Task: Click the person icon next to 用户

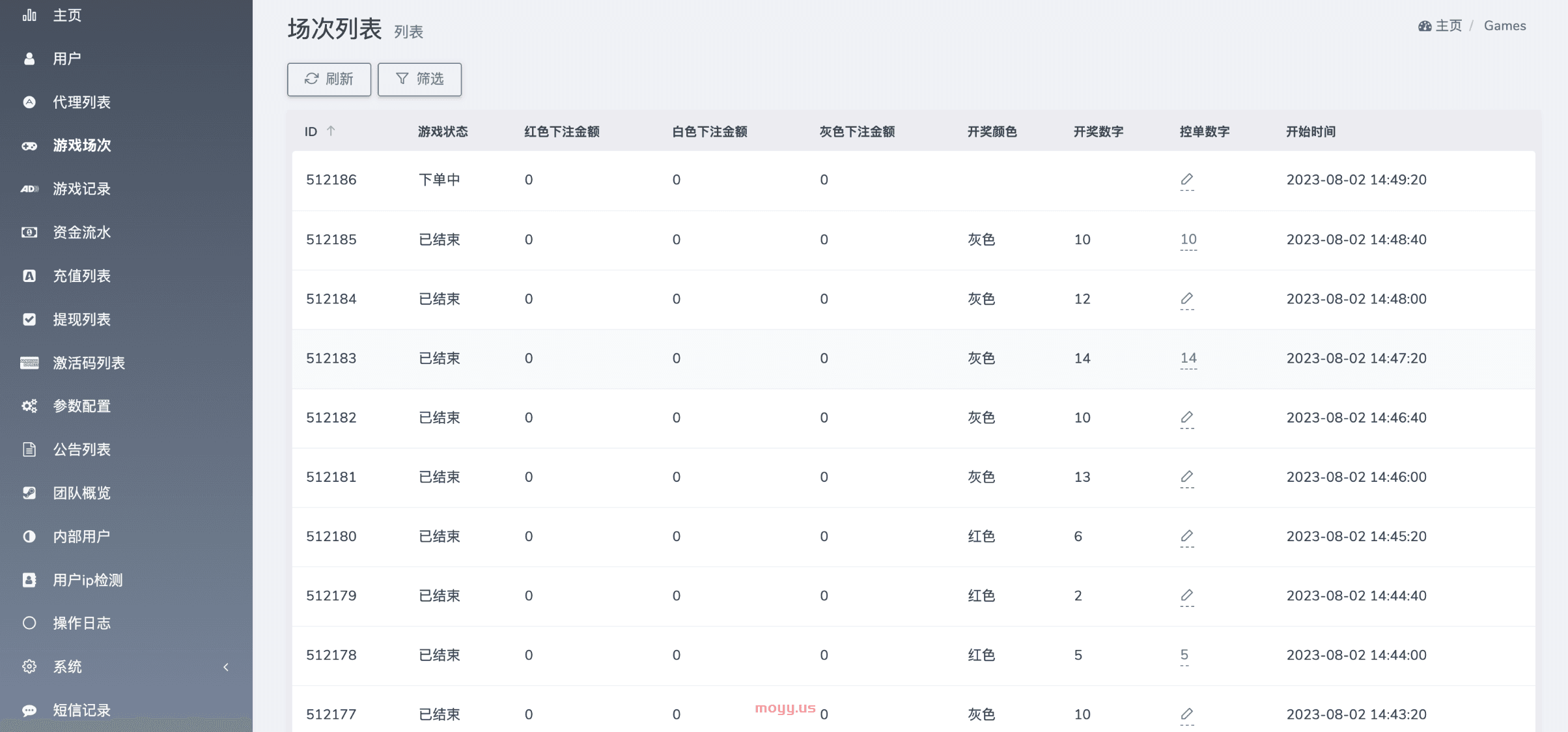Action: [29, 59]
